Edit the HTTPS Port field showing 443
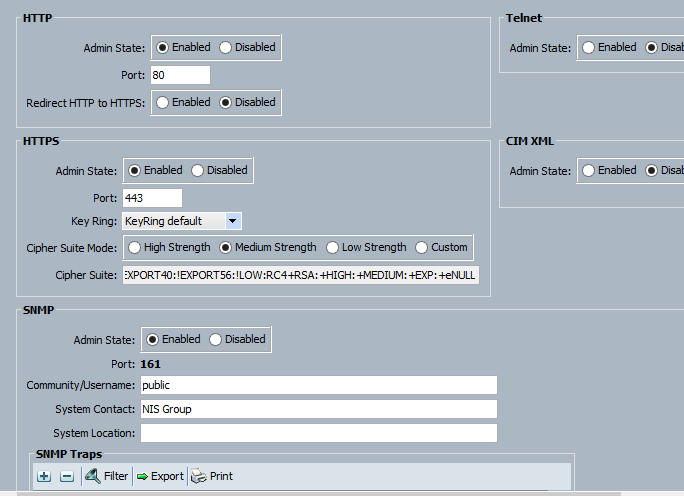684x496 pixels. [x=152, y=198]
